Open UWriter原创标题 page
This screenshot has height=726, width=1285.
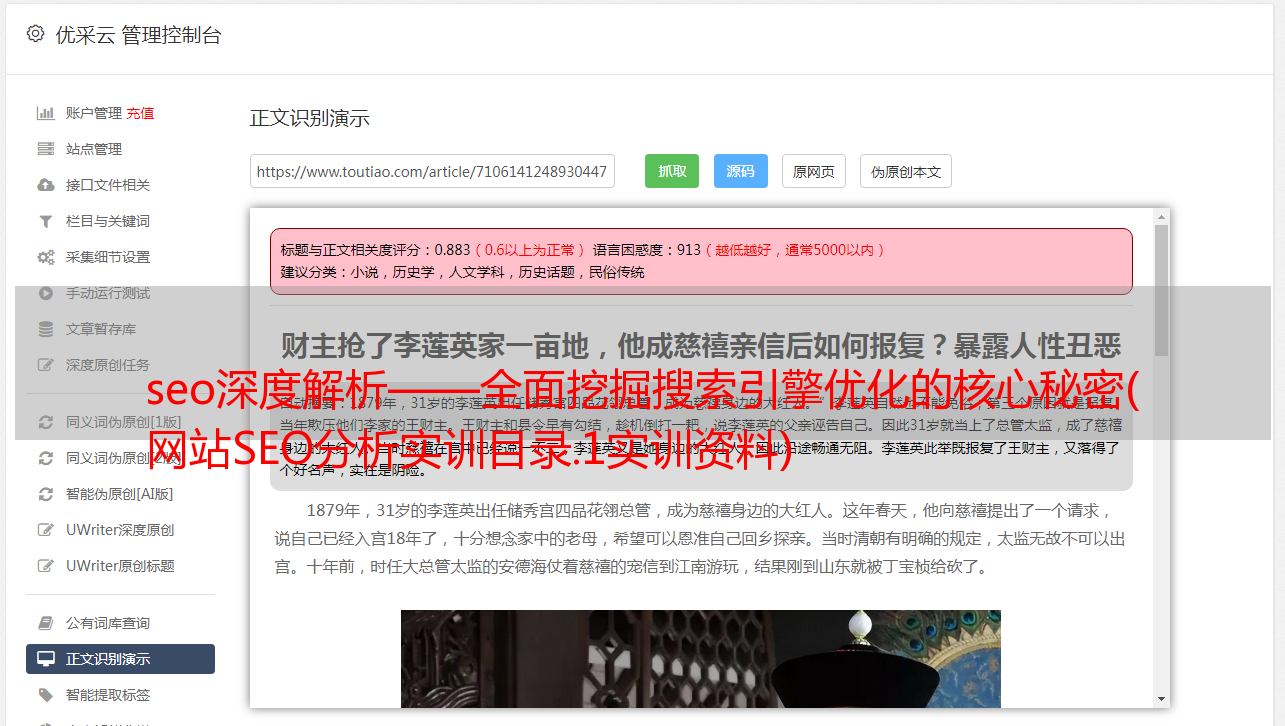[120, 566]
